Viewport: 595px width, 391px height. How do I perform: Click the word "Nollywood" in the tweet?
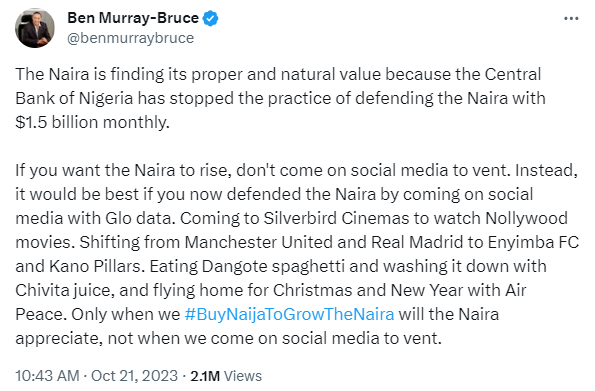pos(526,218)
